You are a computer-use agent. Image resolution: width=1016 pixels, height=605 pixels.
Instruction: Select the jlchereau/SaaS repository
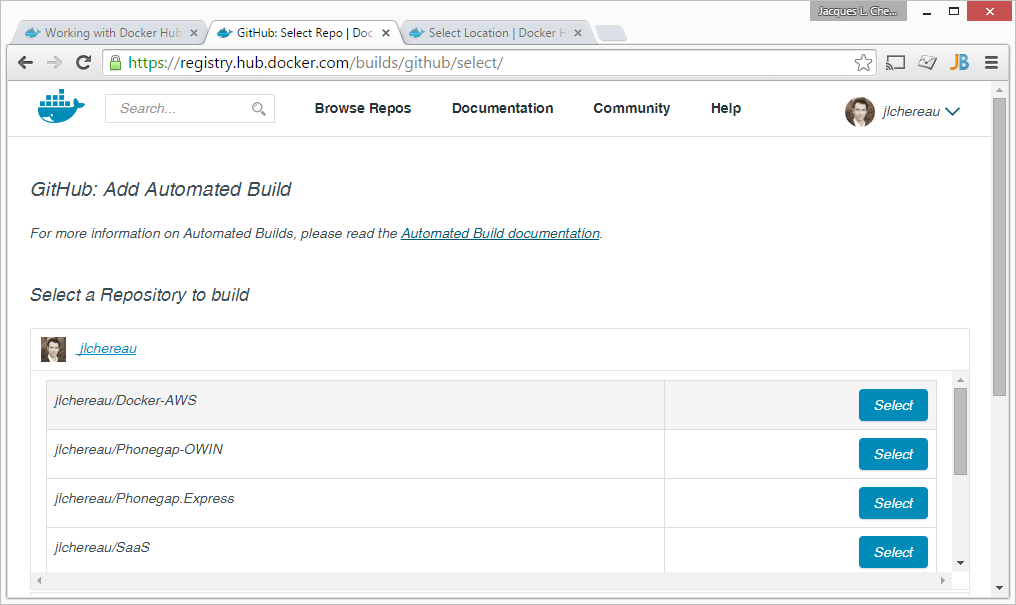pos(893,552)
